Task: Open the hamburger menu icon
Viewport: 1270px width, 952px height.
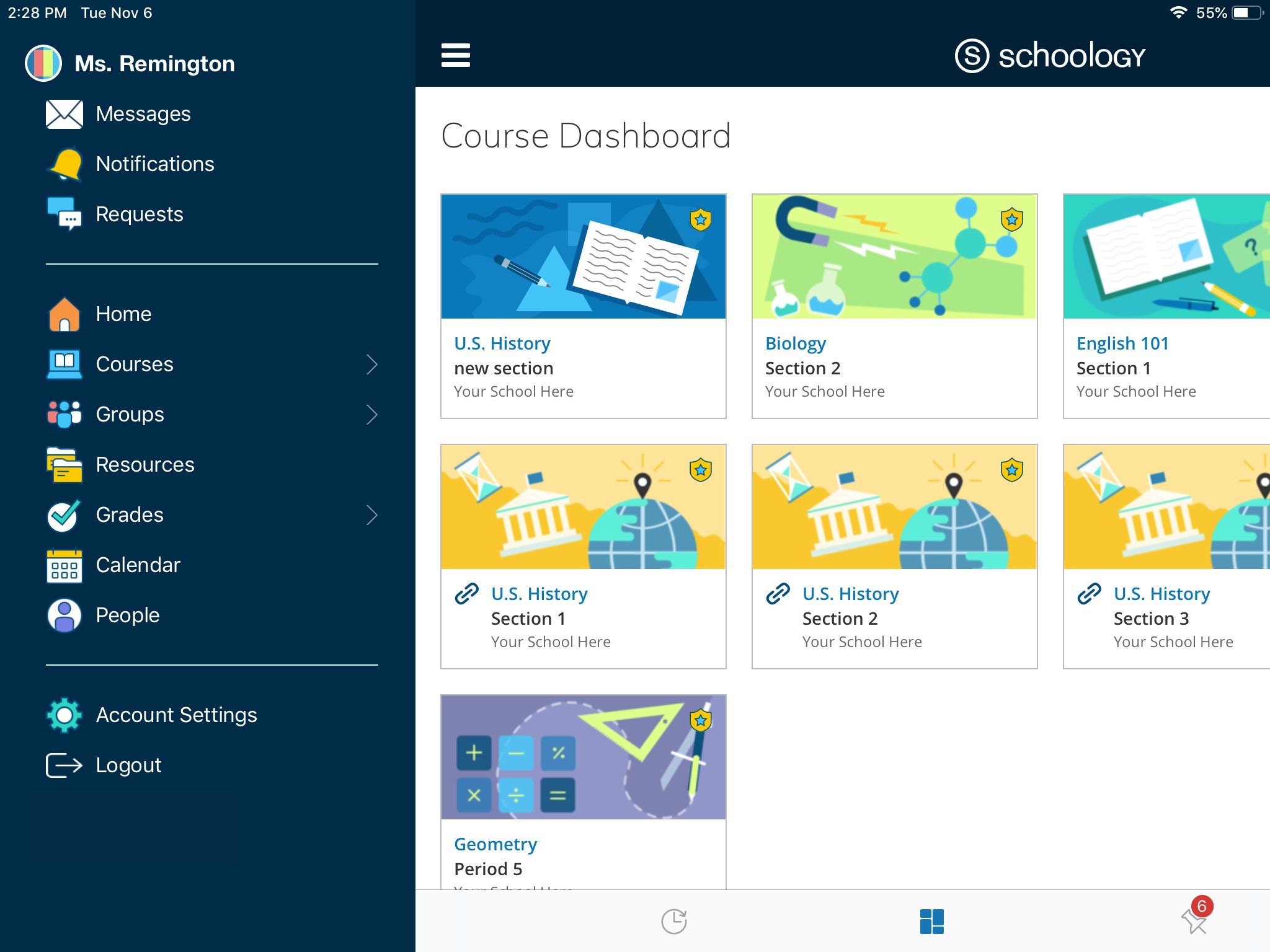Action: pos(455,55)
